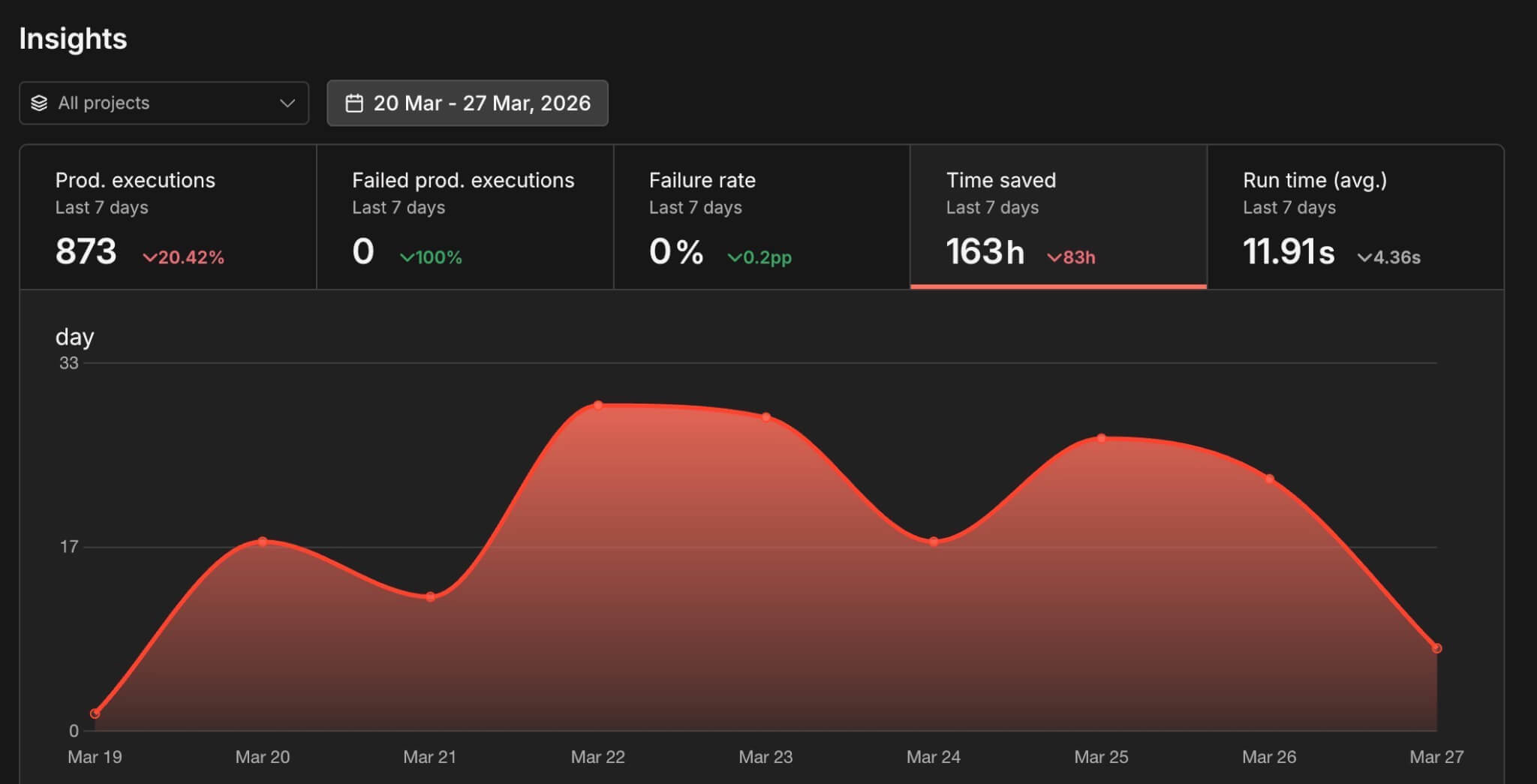The image size is (1537, 784).
Task: Click the down arrow beside 20.42%
Action: point(149,258)
